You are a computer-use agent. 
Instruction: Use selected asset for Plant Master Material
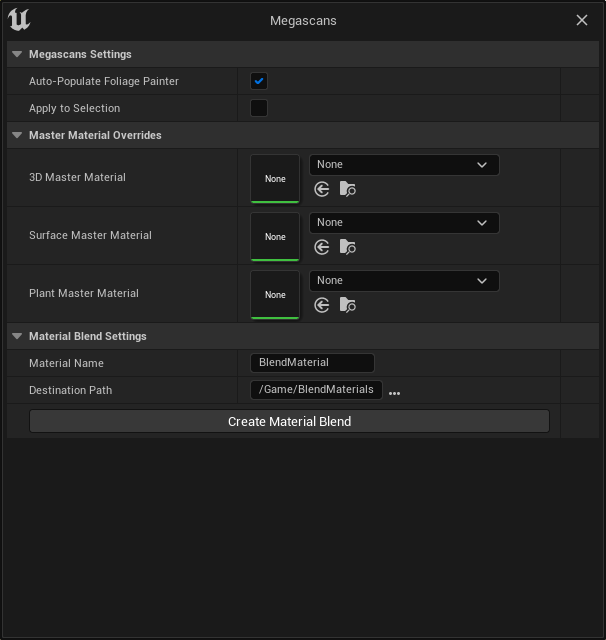[322, 305]
